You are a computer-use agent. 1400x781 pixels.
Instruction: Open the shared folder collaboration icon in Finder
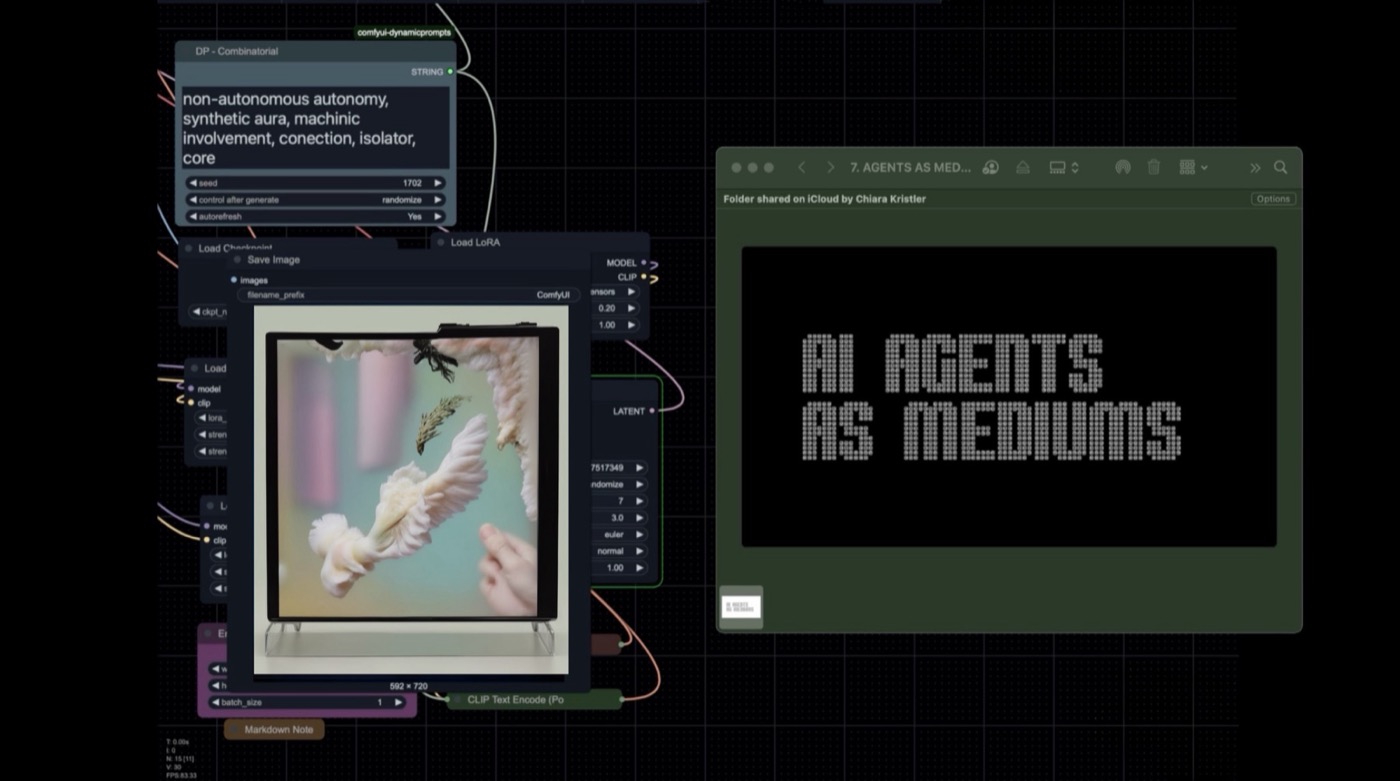(991, 168)
